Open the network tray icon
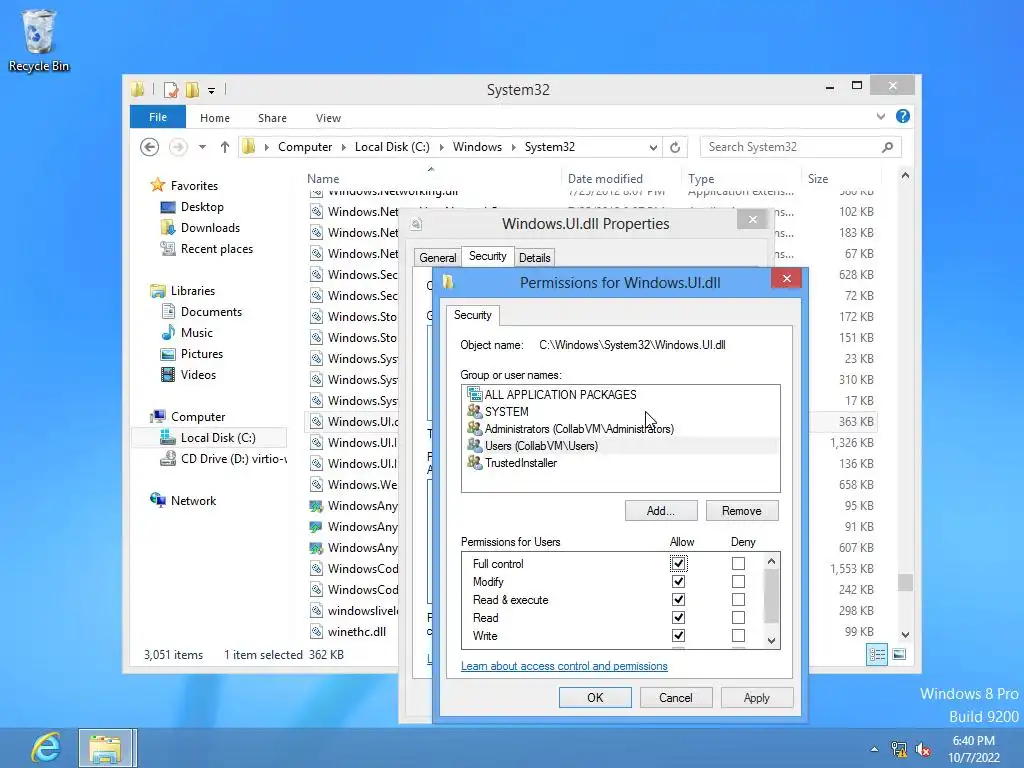The width and height of the screenshot is (1024, 768). pyautogui.click(x=899, y=749)
